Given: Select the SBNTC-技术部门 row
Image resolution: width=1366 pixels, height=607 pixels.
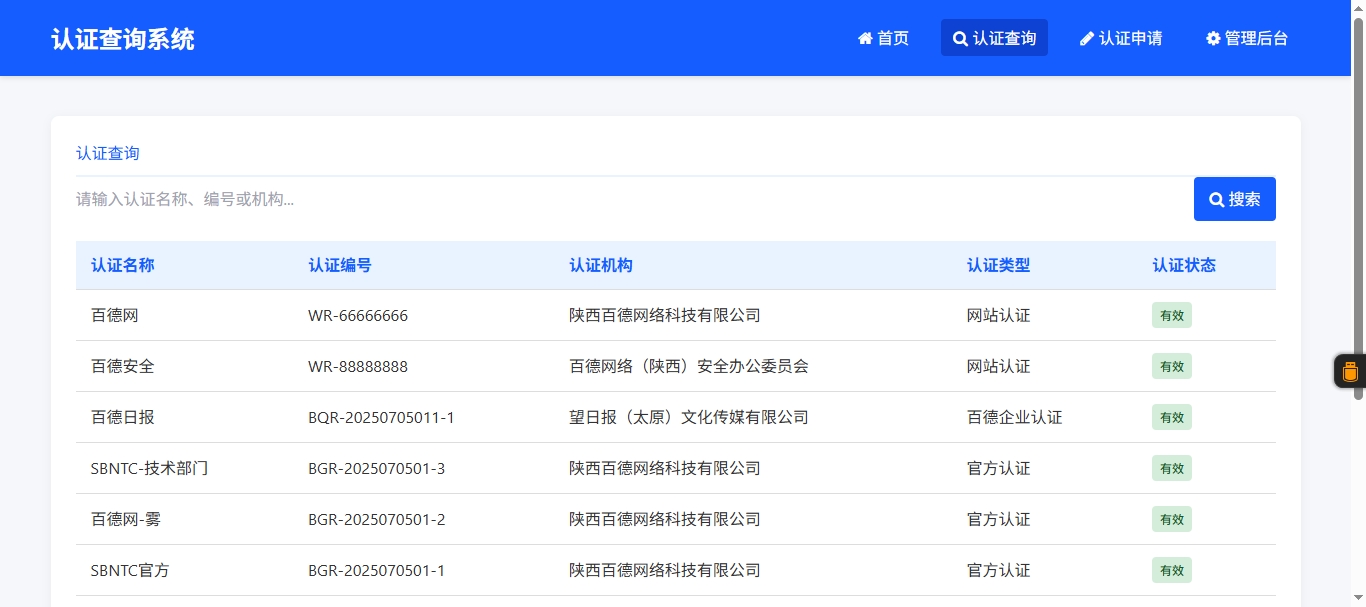Looking at the screenshot, I should click(x=150, y=468).
